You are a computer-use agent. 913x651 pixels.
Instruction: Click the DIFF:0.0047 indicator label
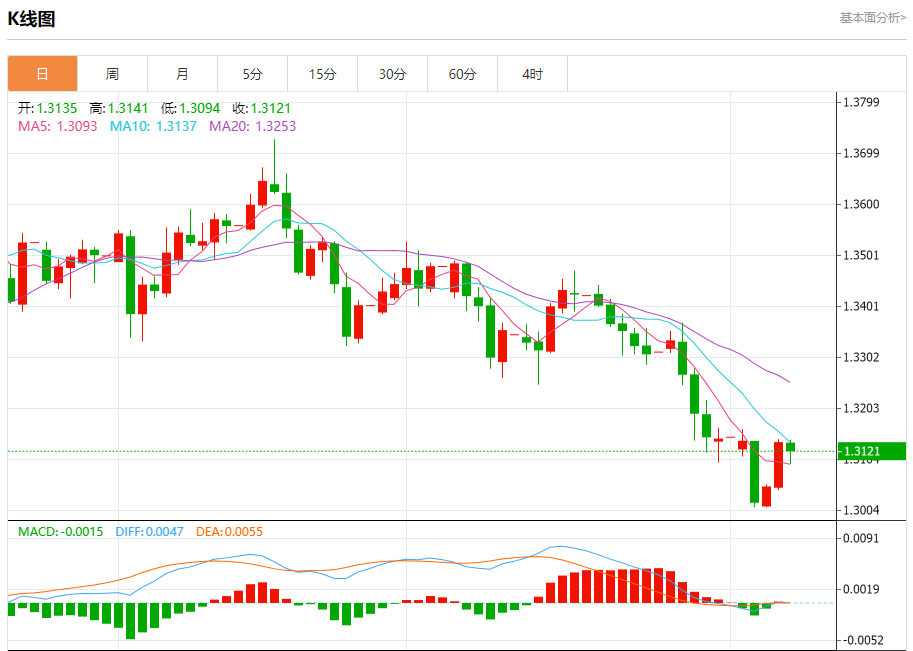[149, 532]
